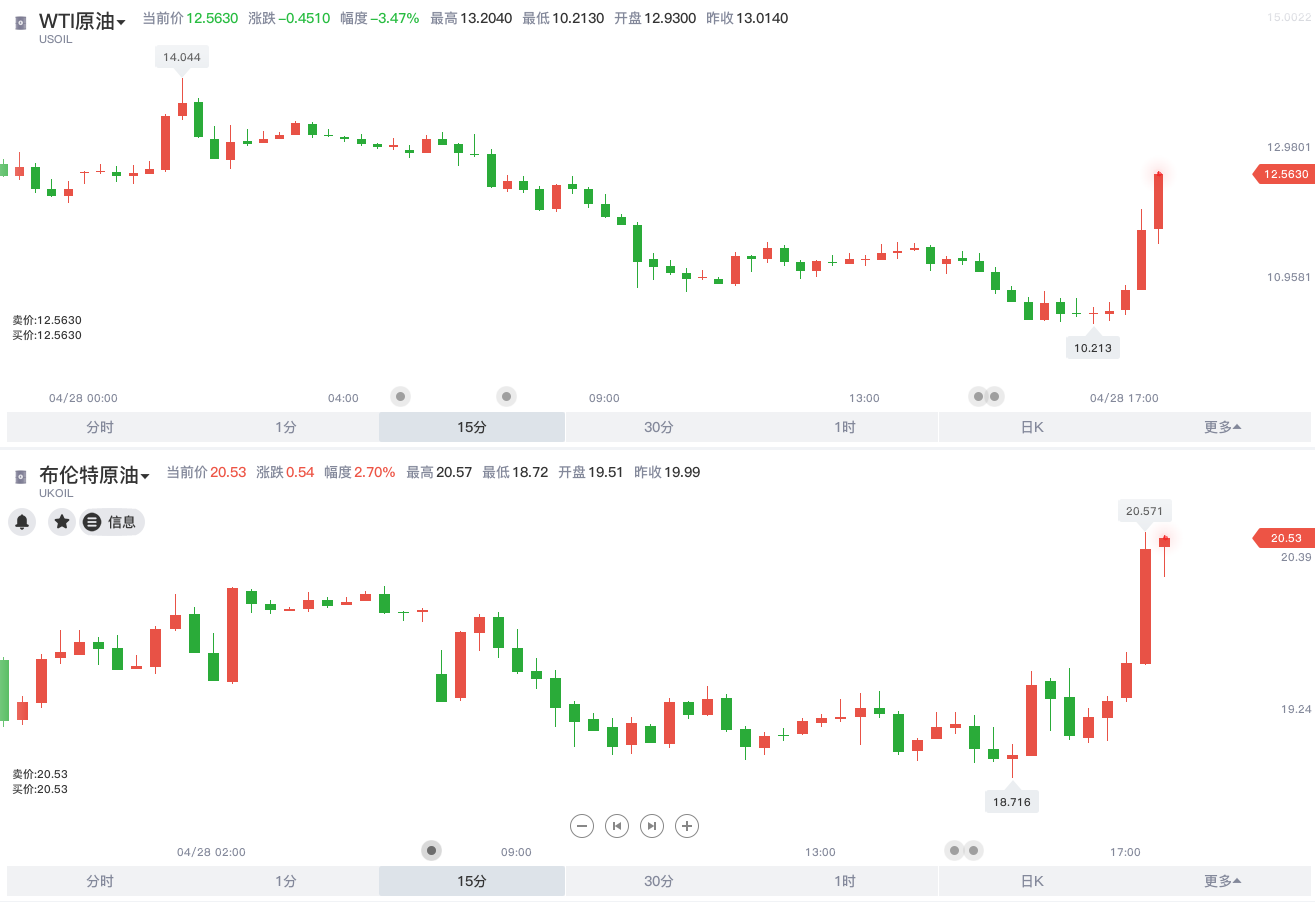Click the red 12.5630 current price tag
This screenshot has height=902, width=1315.
point(1285,174)
